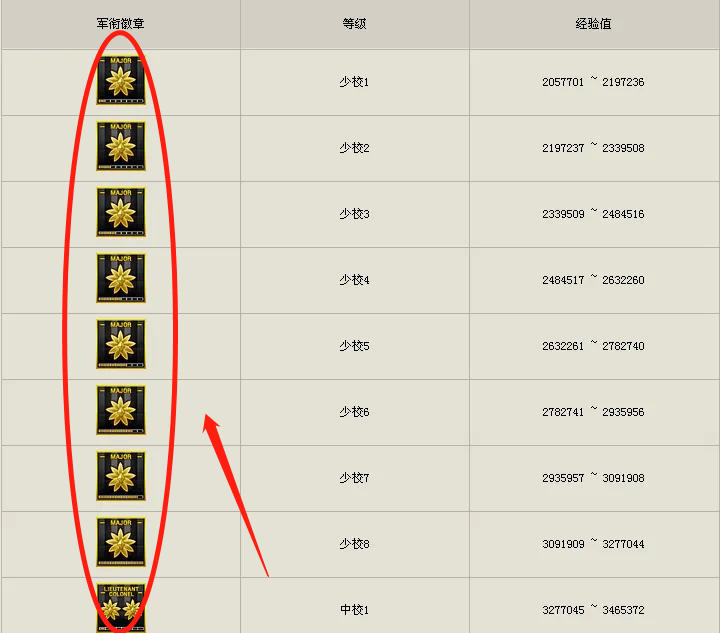Click the 军衔徽章 column header
The height and width of the screenshot is (633, 720).
[120, 23]
